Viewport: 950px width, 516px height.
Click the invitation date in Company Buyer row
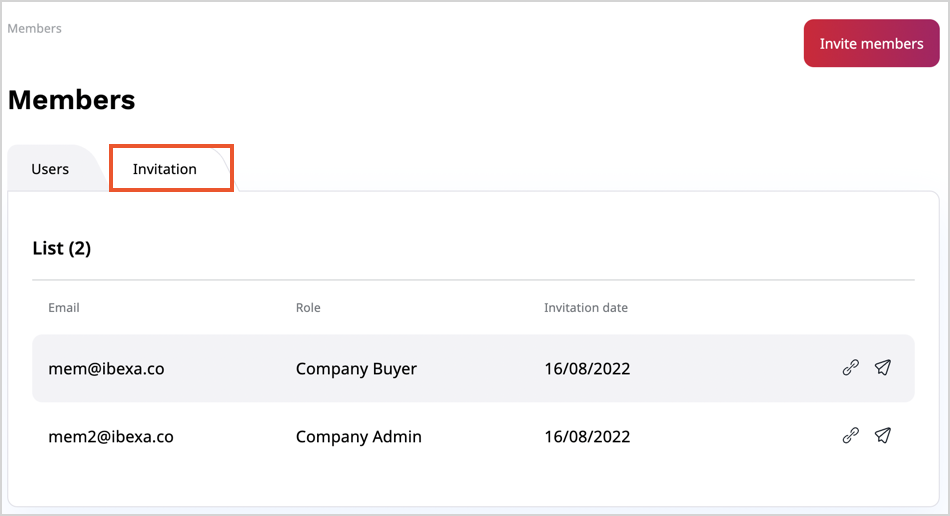[x=587, y=369]
